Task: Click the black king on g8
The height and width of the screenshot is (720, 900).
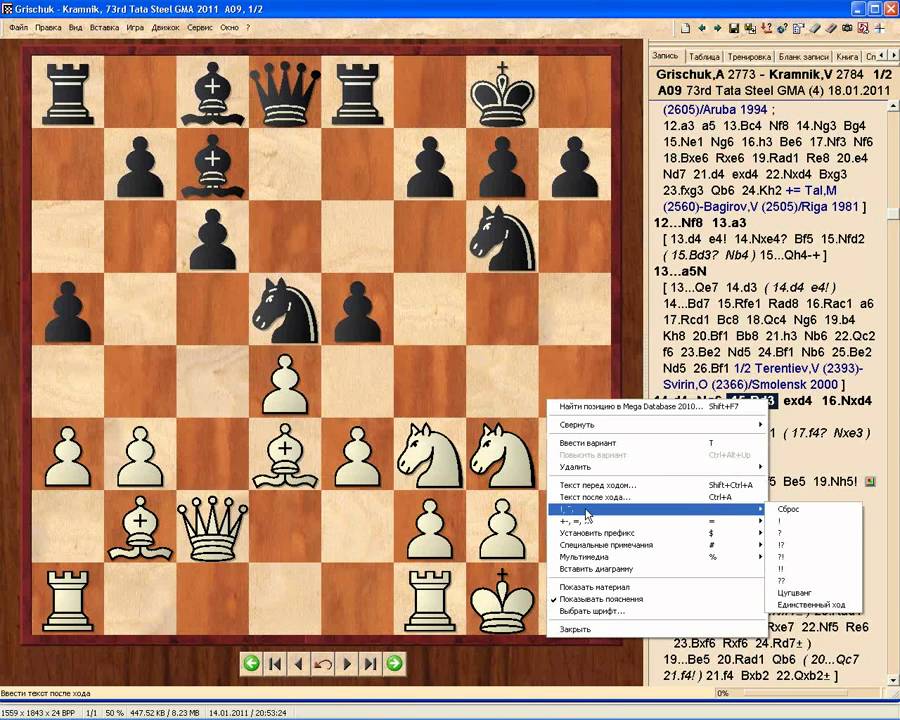Action: coord(502,92)
